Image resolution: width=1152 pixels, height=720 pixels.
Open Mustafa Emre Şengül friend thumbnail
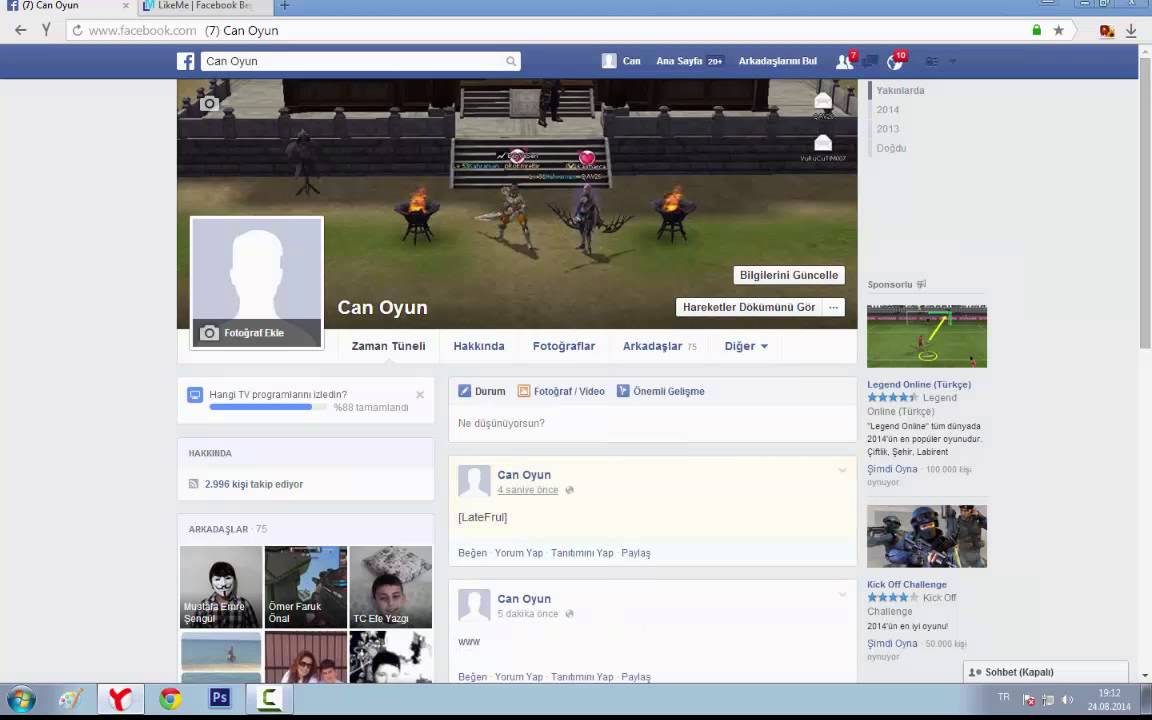pyautogui.click(x=221, y=587)
